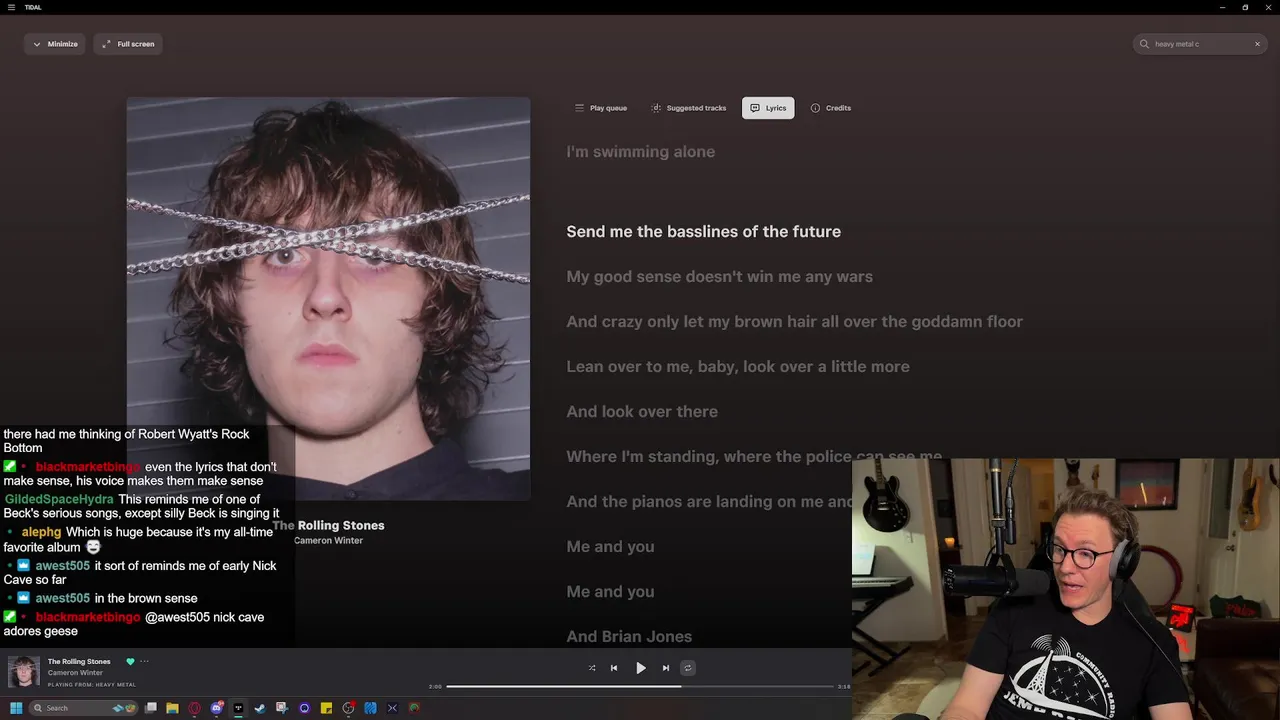Open Steam from the taskbar
The height and width of the screenshot is (720, 1280).
pyautogui.click(x=260, y=708)
